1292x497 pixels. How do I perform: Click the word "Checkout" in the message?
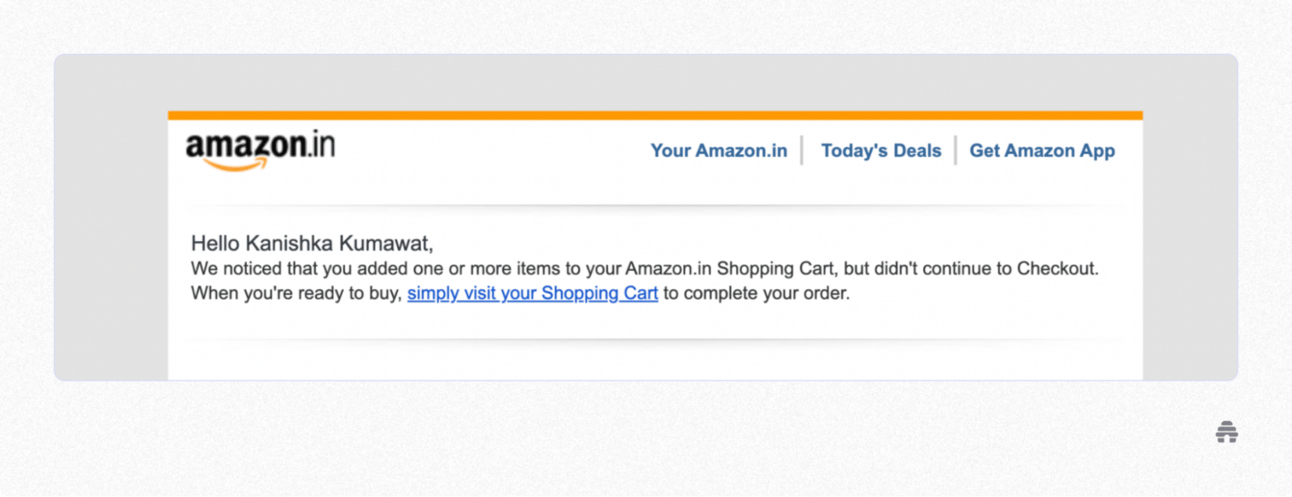click(1058, 269)
